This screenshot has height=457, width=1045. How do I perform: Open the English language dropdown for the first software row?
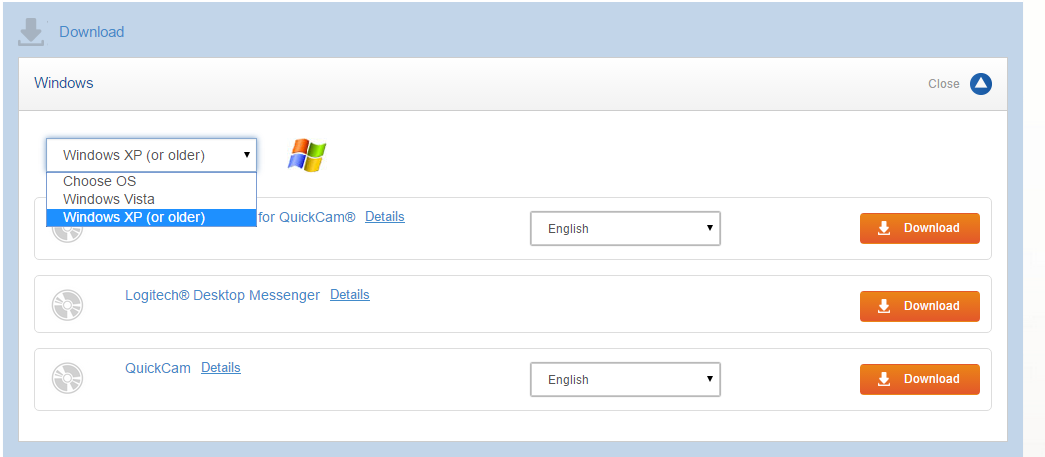point(625,228)
